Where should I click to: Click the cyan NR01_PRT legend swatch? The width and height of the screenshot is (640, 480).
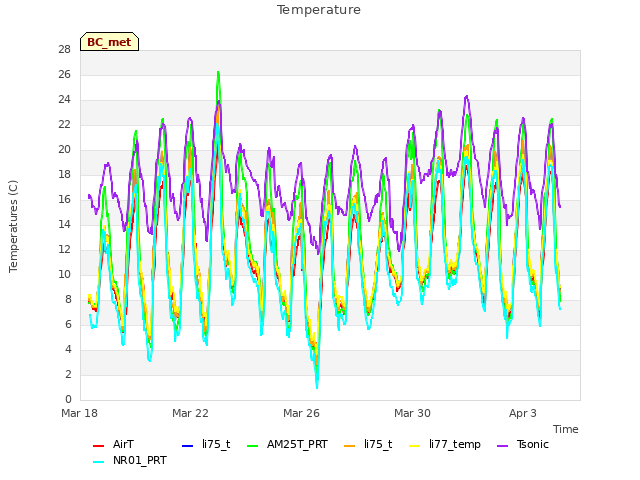point(98,462)
